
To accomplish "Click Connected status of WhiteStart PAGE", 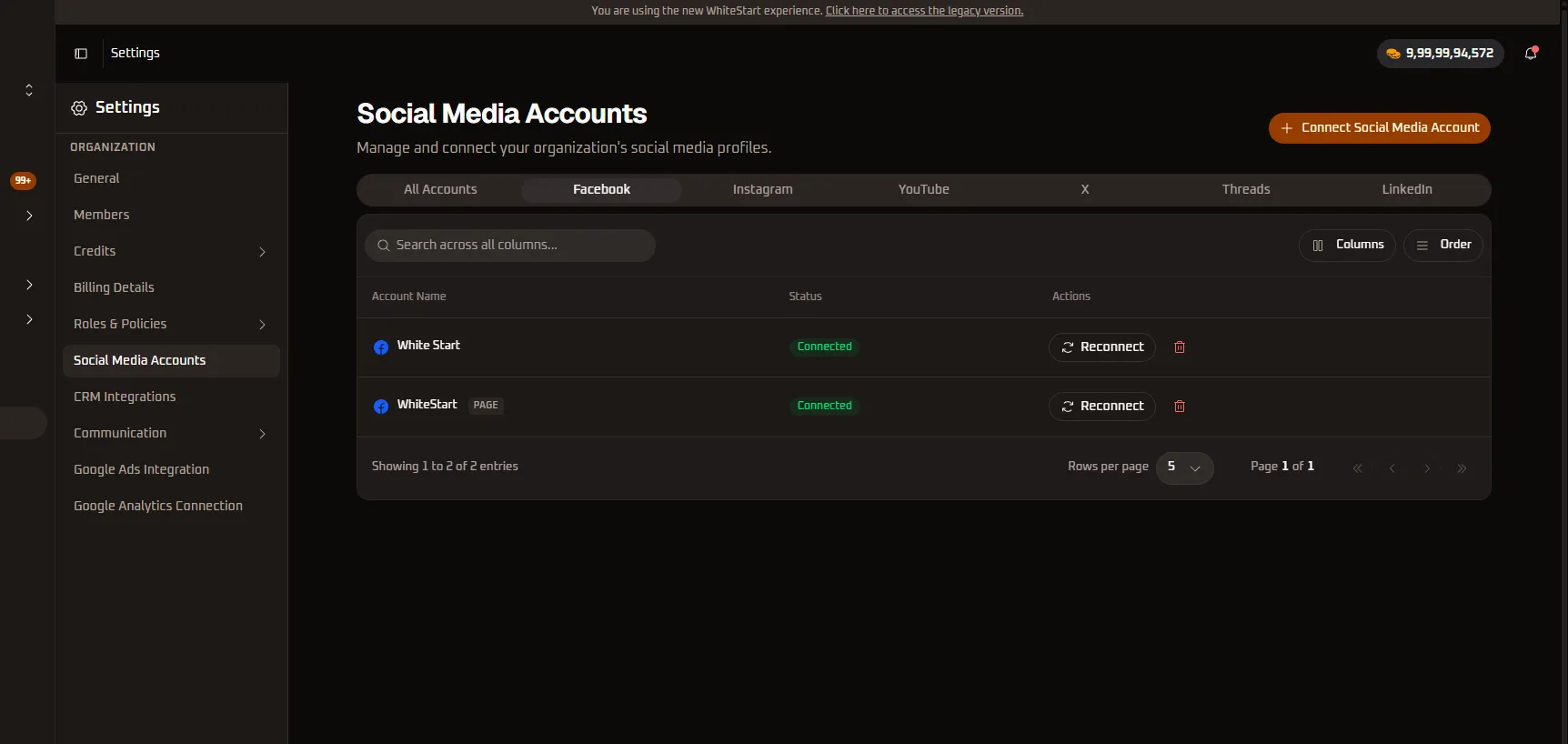I will (824, 406).
